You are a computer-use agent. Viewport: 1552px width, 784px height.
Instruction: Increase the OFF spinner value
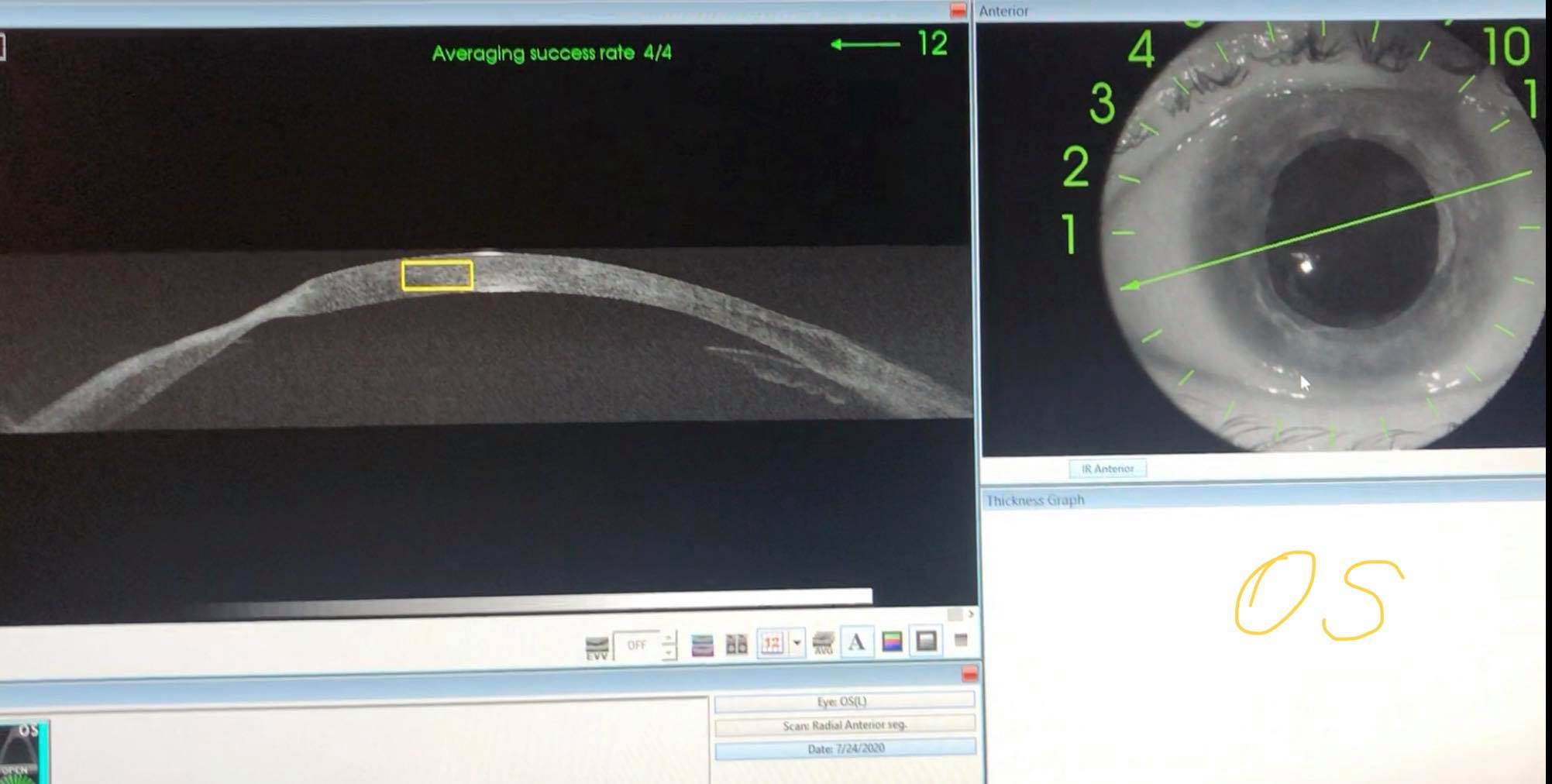669,638
